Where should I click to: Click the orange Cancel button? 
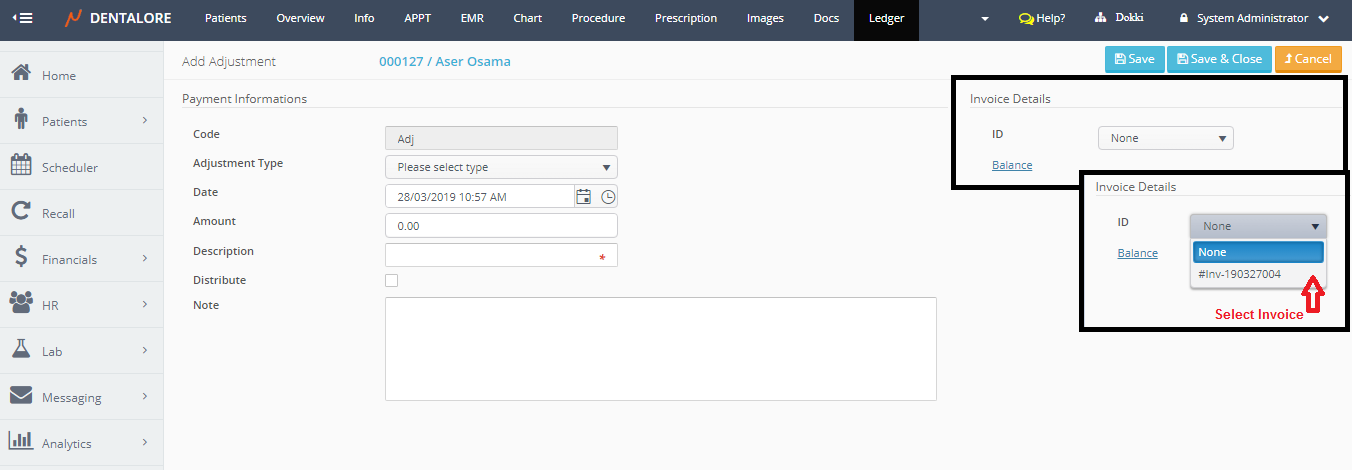click(x=1307, y=59)
